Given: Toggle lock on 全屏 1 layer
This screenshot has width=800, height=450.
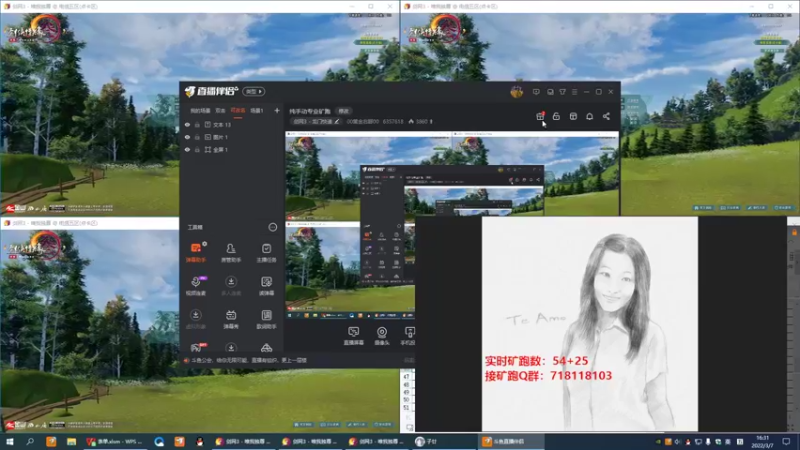Looking at the screenshot, I should point(197,149).
